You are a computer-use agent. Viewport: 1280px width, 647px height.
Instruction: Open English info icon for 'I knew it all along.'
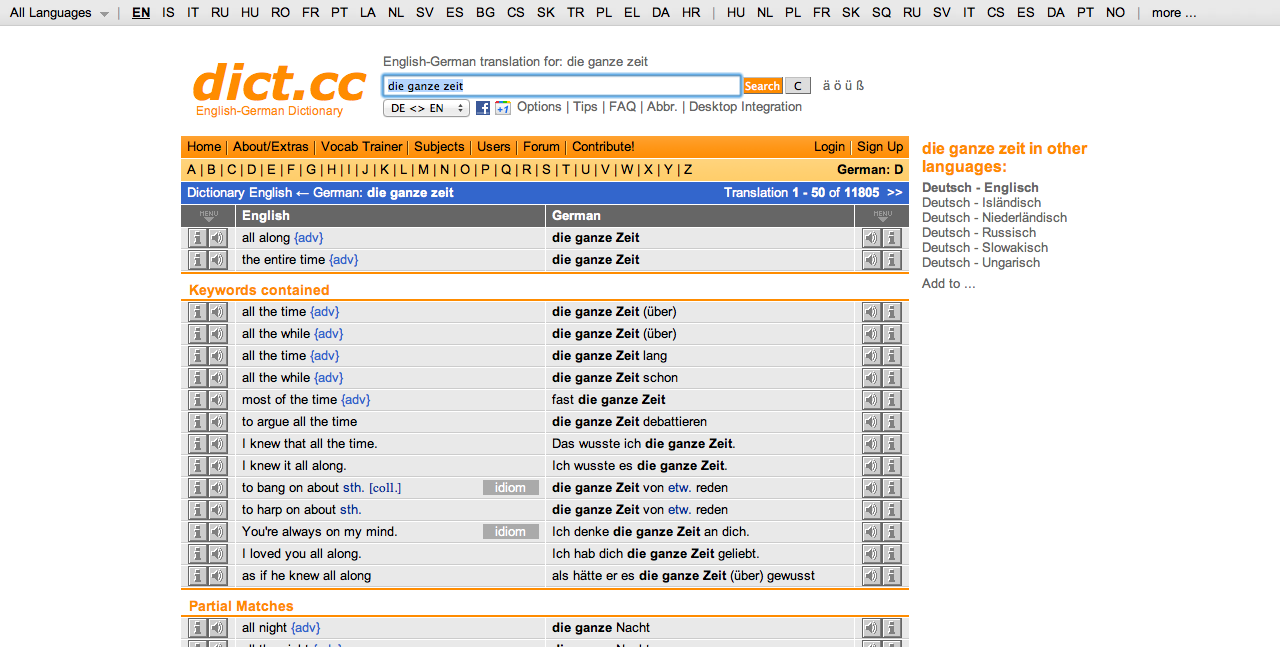tap(198, 466)
